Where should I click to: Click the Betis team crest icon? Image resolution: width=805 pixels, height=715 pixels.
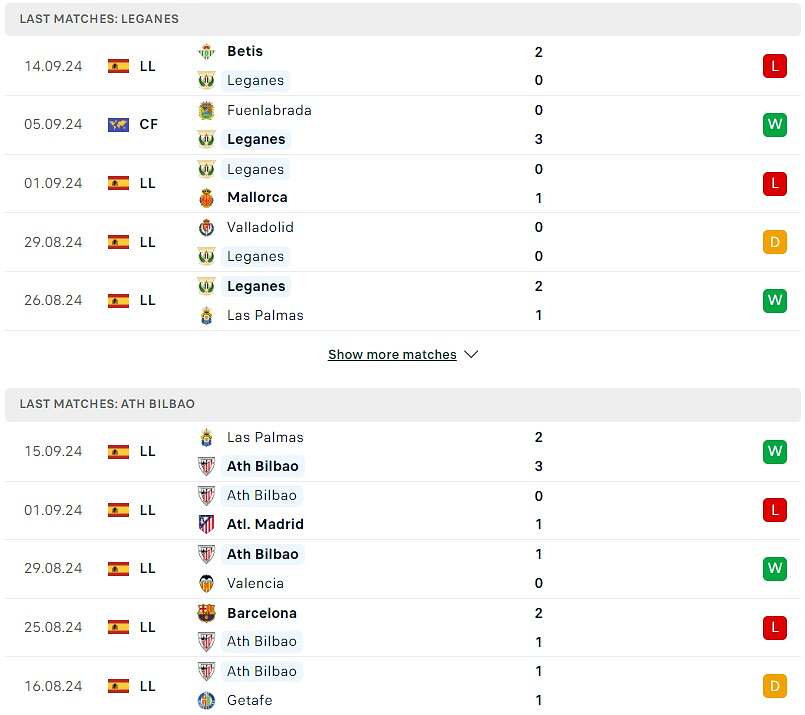pyautogui.click(x=207, y=51)
